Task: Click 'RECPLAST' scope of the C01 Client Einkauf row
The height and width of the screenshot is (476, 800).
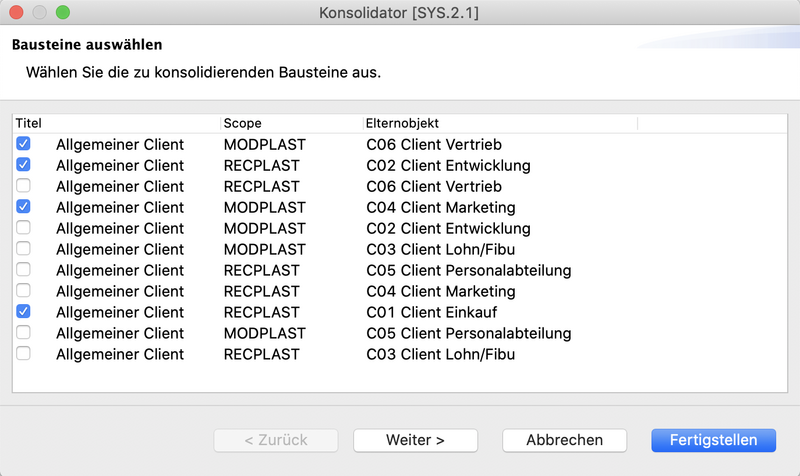Action: (x=261, y=312)
